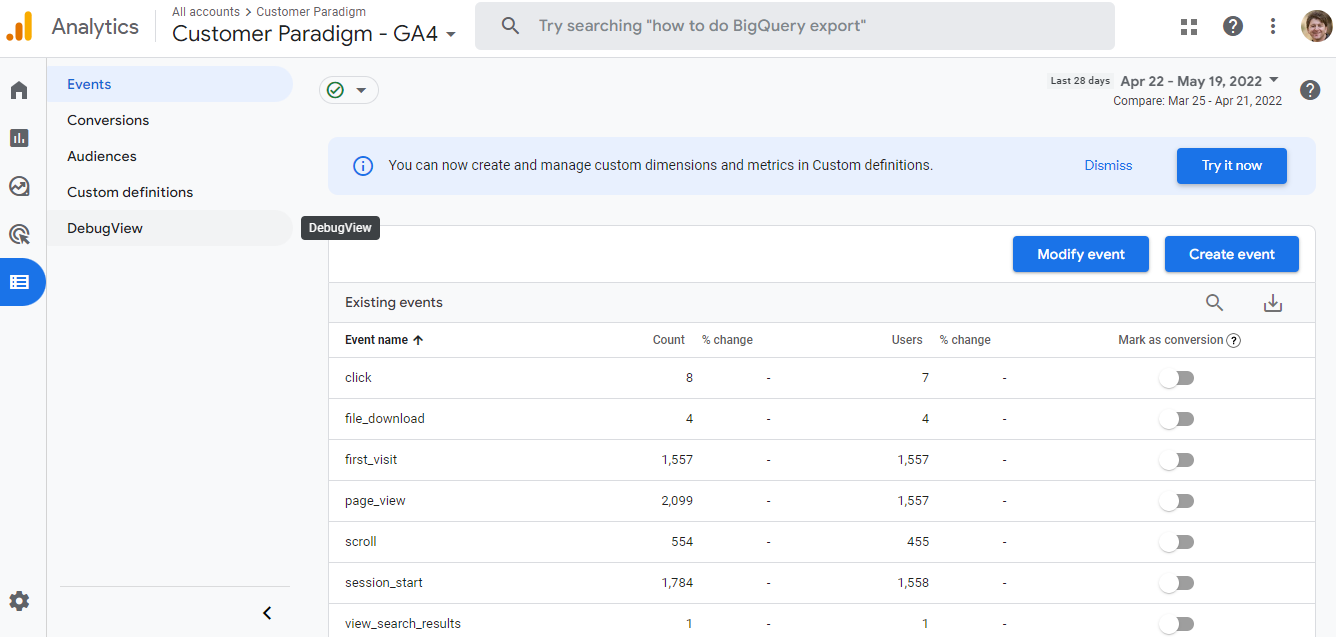Toggle conversion for page_view event

point(1177,501)
